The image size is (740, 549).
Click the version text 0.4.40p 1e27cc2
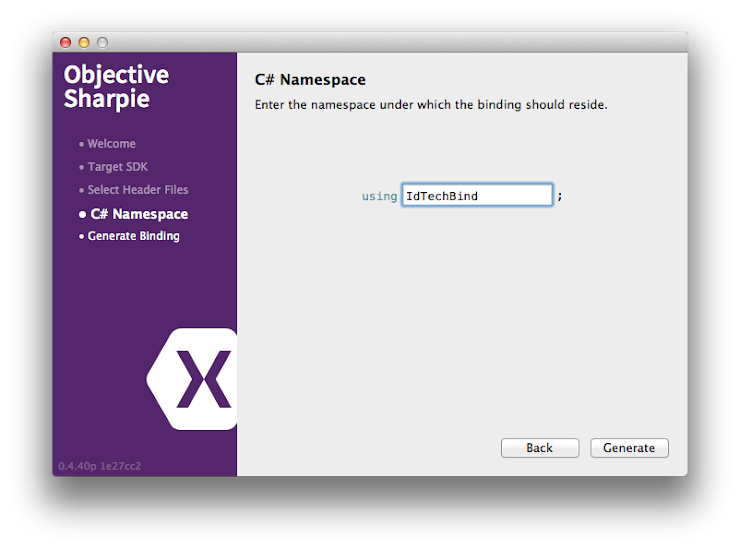click(100, 466)
